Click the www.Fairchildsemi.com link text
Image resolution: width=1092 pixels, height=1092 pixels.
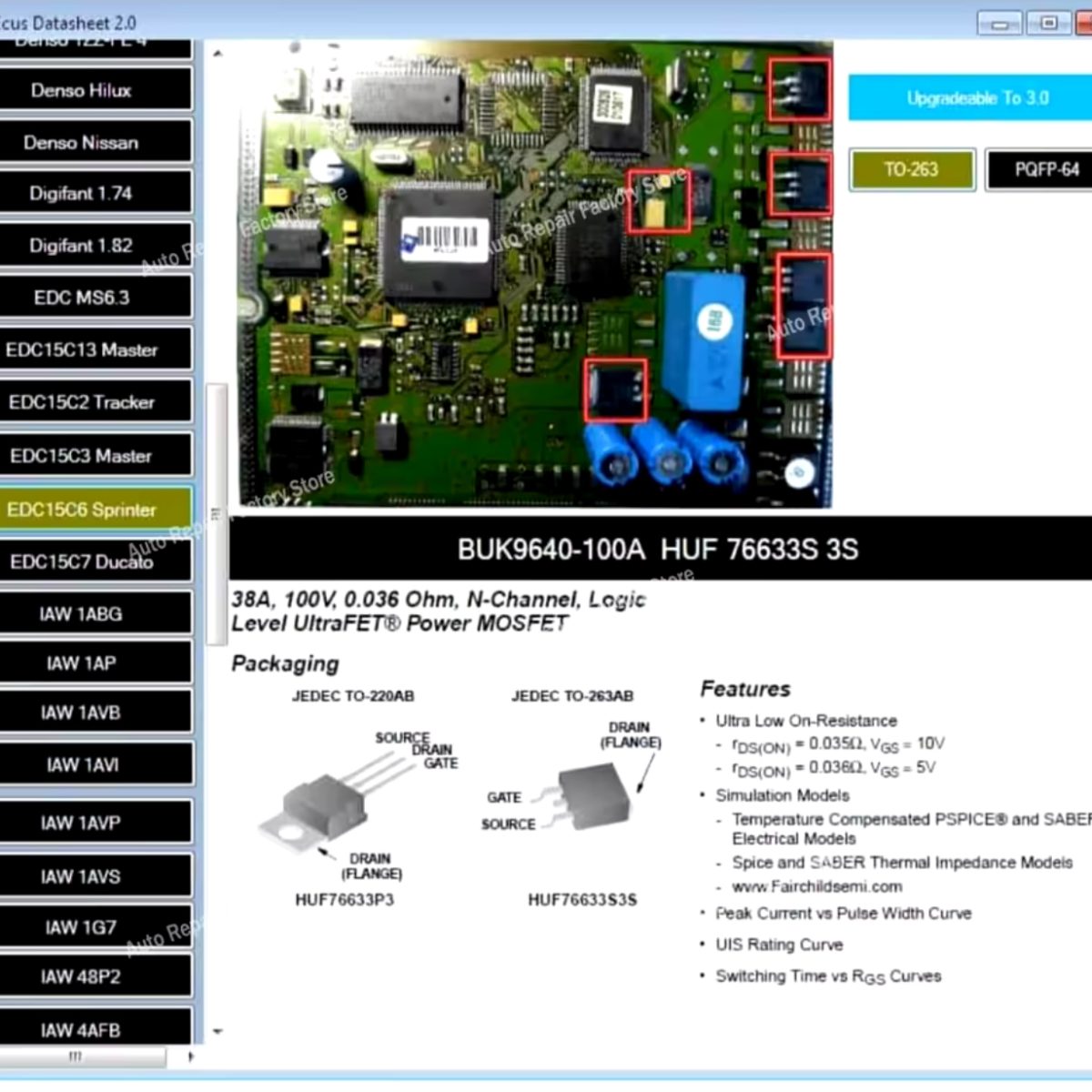coord(816,886)
